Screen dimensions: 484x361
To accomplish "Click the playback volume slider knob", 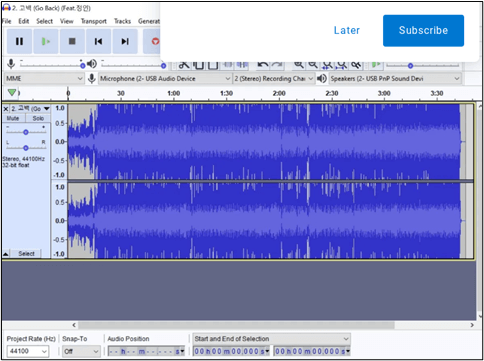I will point(163,66).
